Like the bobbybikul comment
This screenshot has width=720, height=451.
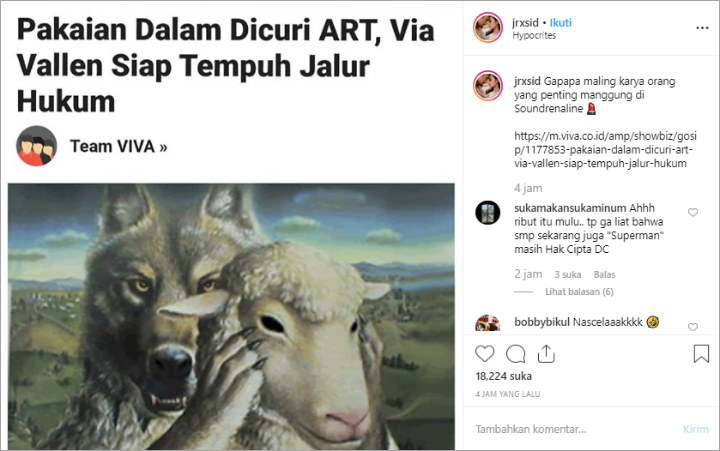tap(692, 327)
